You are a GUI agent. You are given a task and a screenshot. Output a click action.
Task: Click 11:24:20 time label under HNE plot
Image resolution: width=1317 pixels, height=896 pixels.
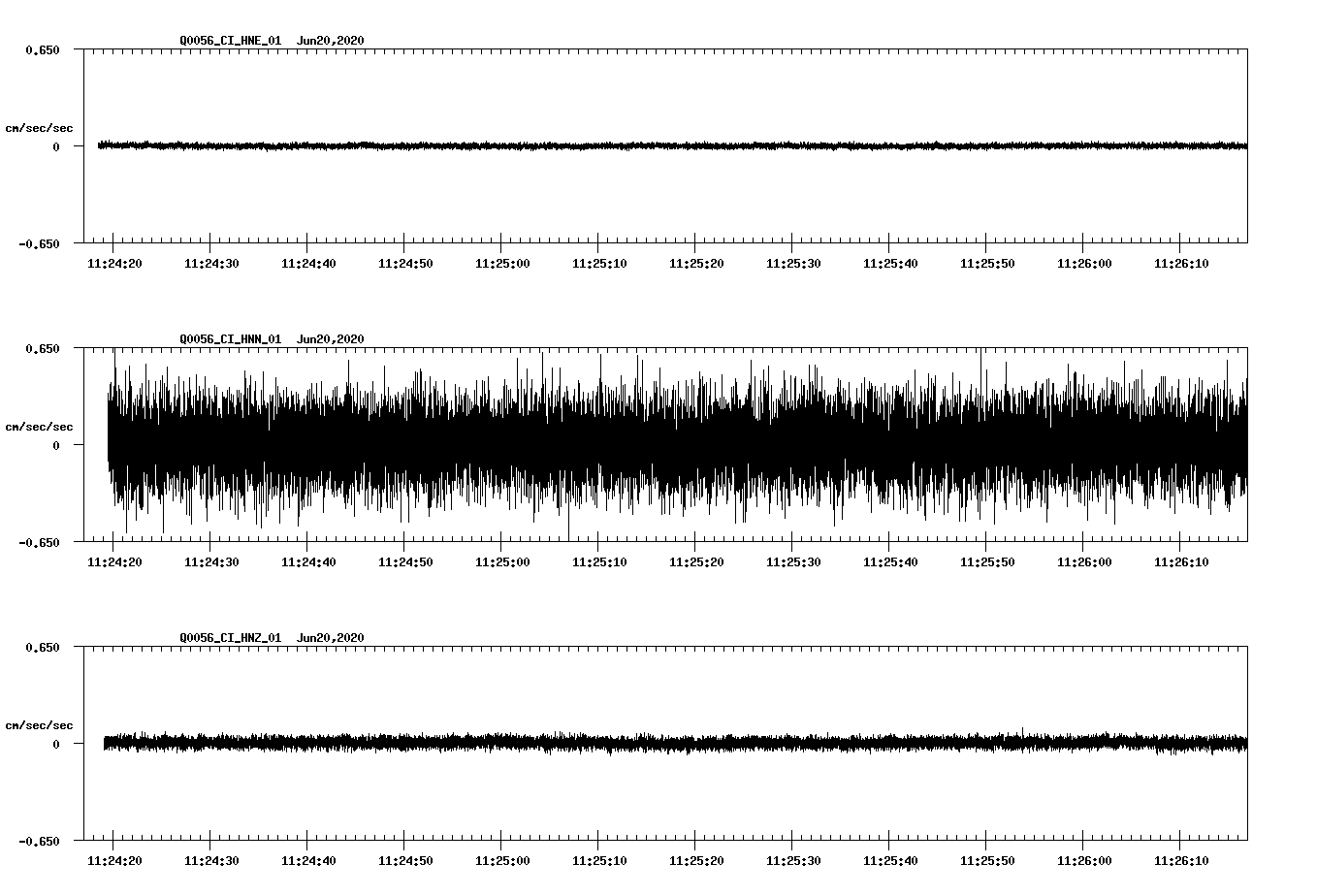pyautogui.click(x=114, y=264)
